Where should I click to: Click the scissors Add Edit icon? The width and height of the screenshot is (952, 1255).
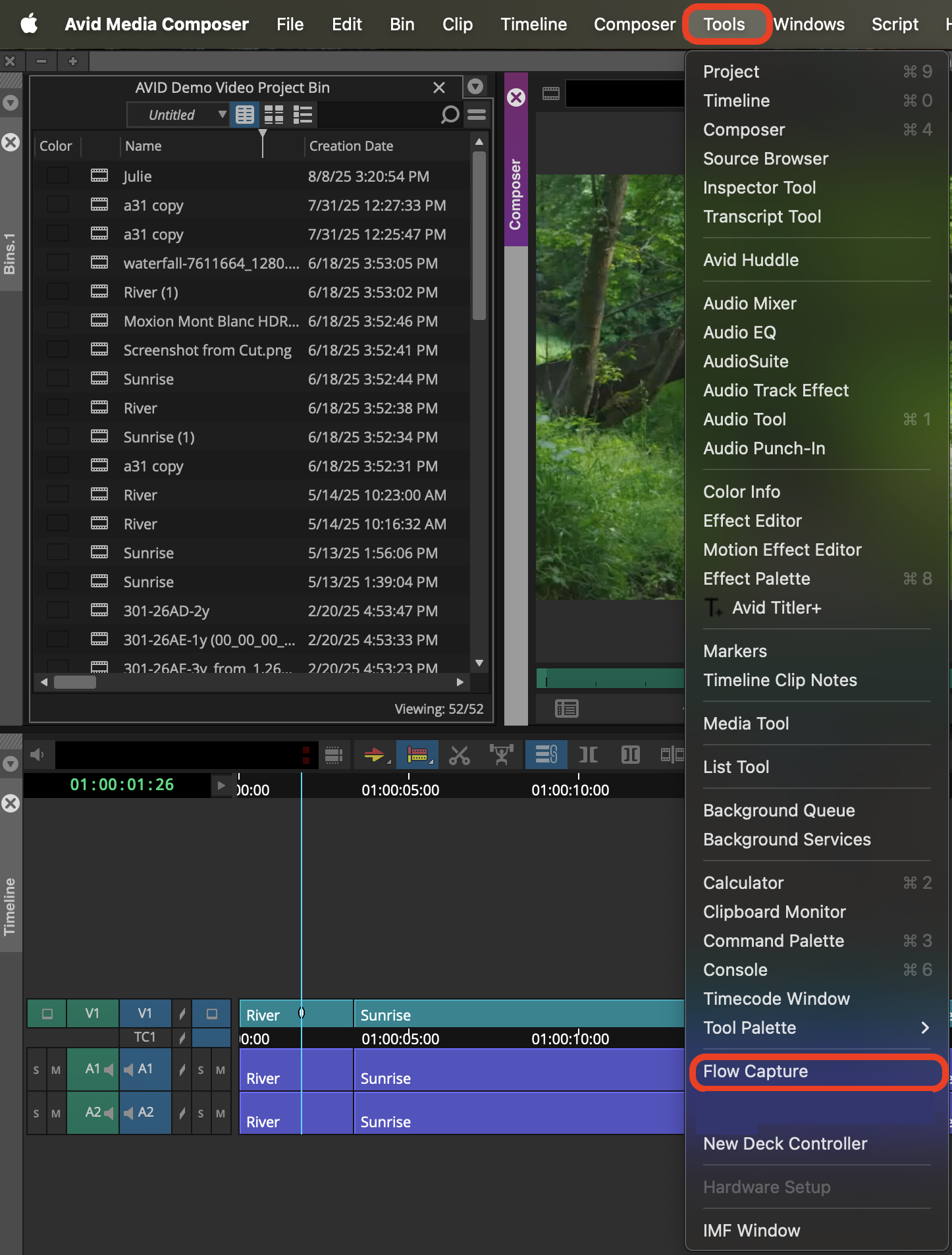[x=460, y=755]
